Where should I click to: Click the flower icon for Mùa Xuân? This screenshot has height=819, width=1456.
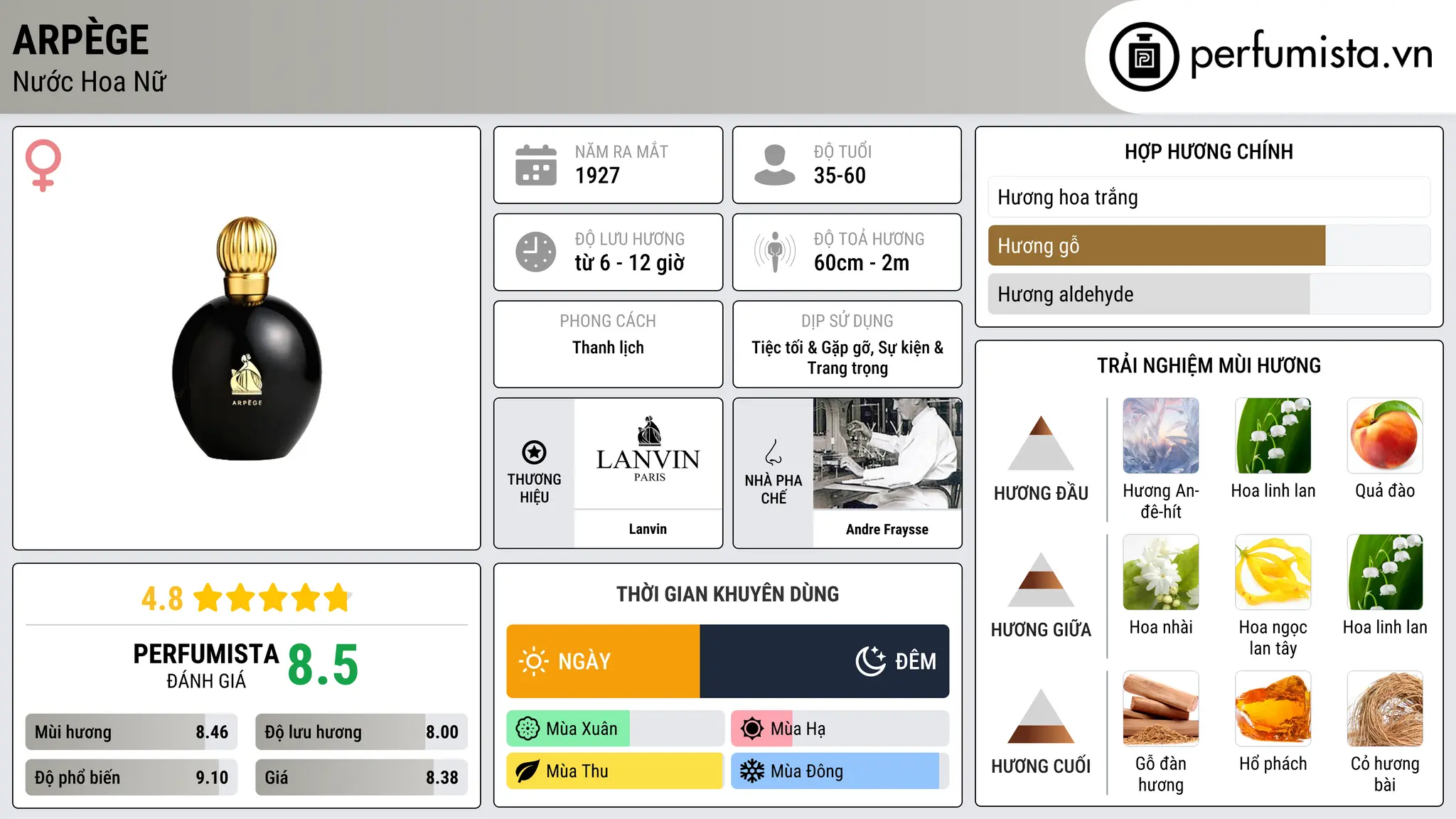[x=528, y=729]
